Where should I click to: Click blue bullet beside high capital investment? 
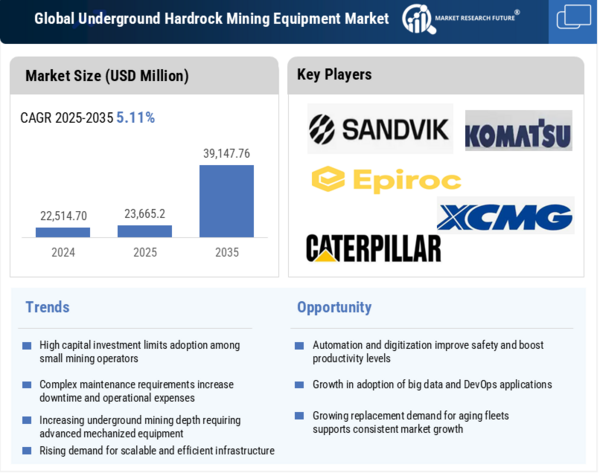[x=27, y=346]
